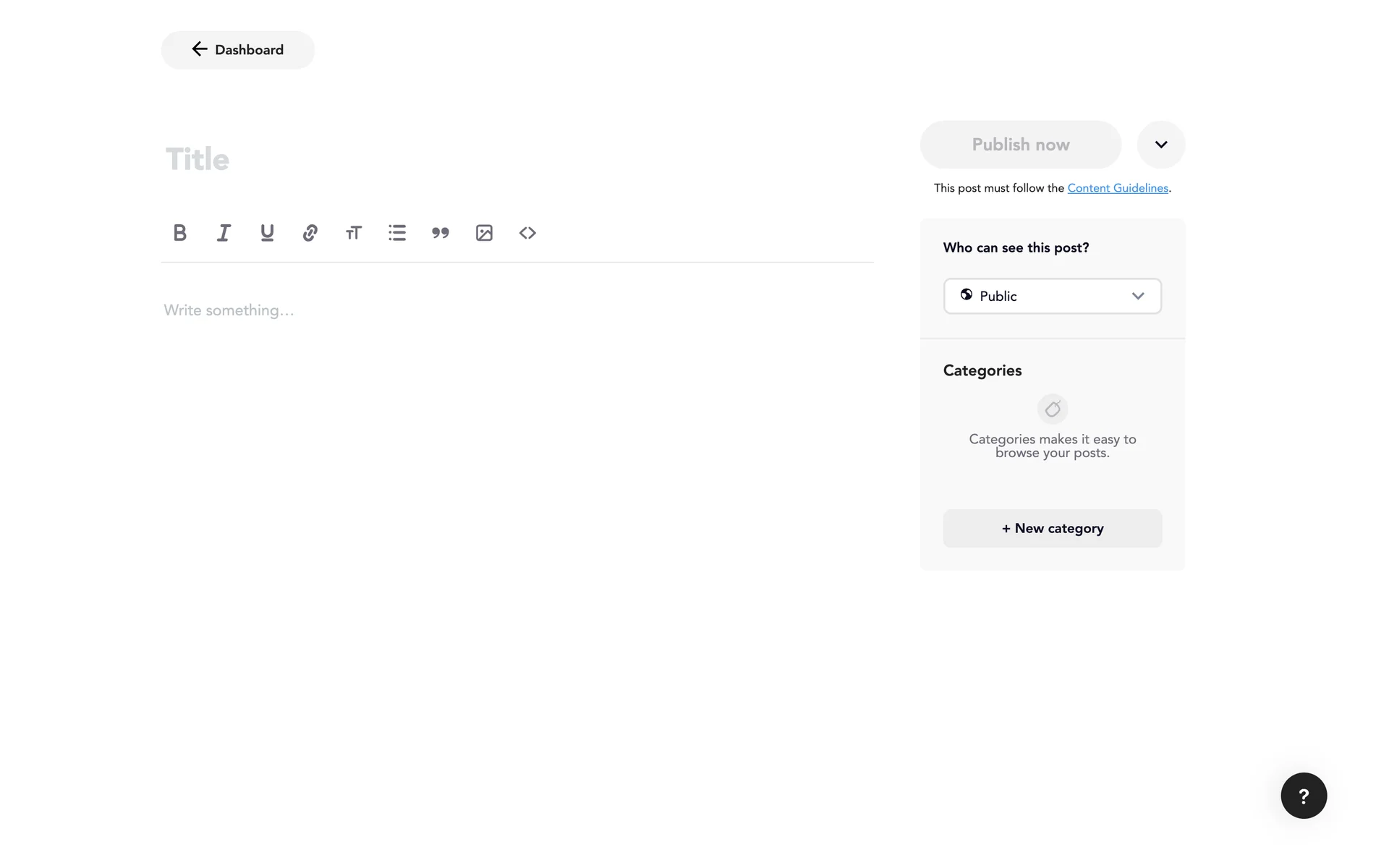Apply italic formatting
The height and width of the screenshot is (868, 1389).
coord(224,233)
